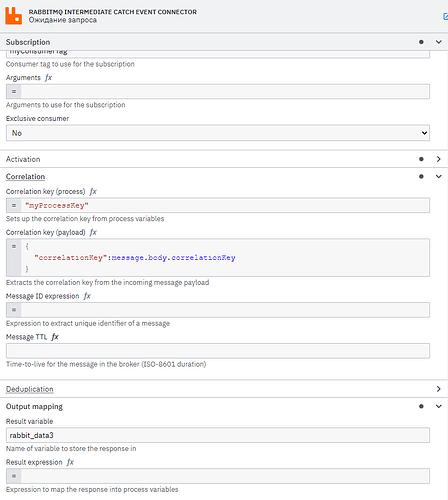Click the Message TTL input field

tap(218, 351)
